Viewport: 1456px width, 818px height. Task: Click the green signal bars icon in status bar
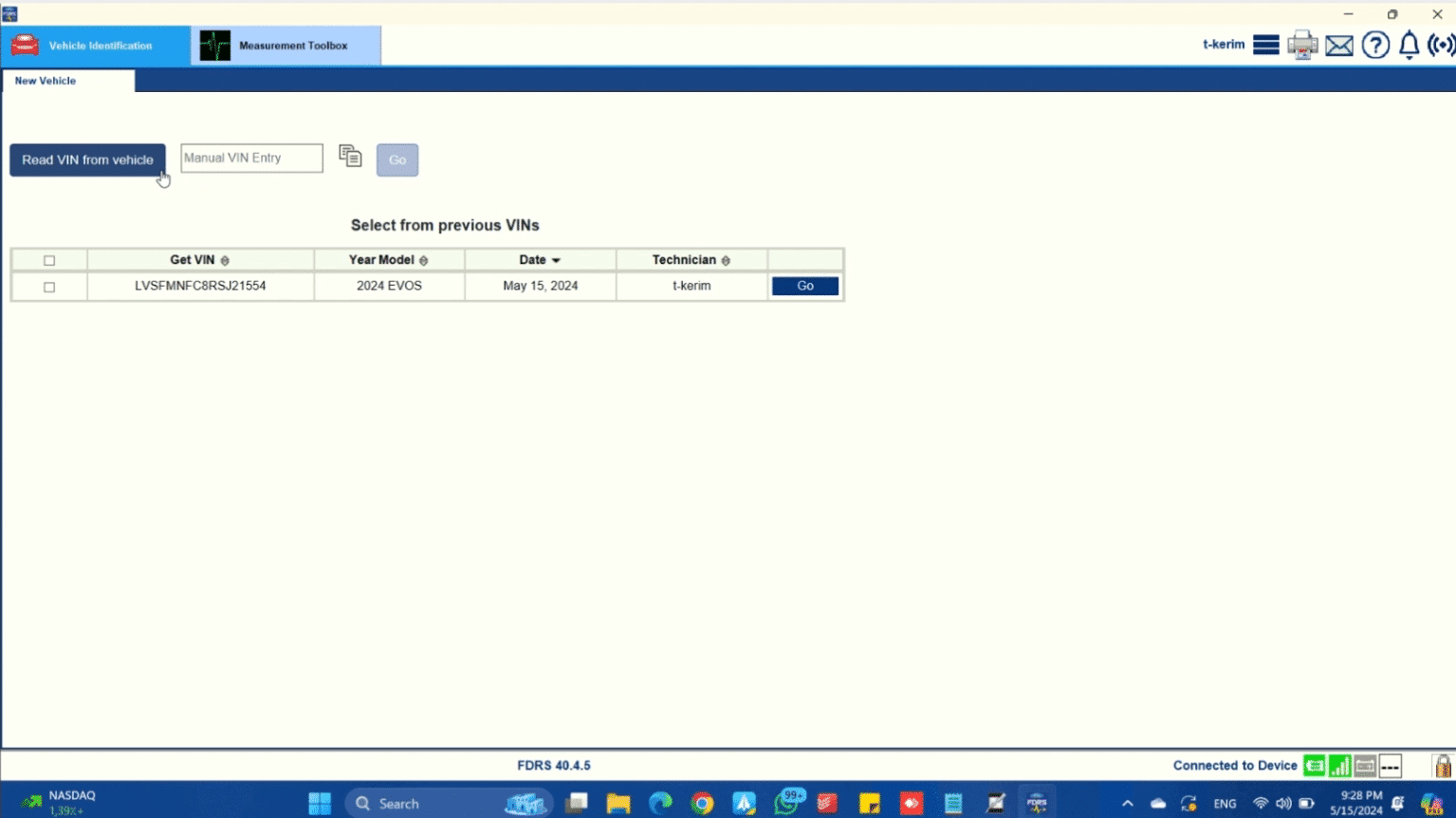1340,766
